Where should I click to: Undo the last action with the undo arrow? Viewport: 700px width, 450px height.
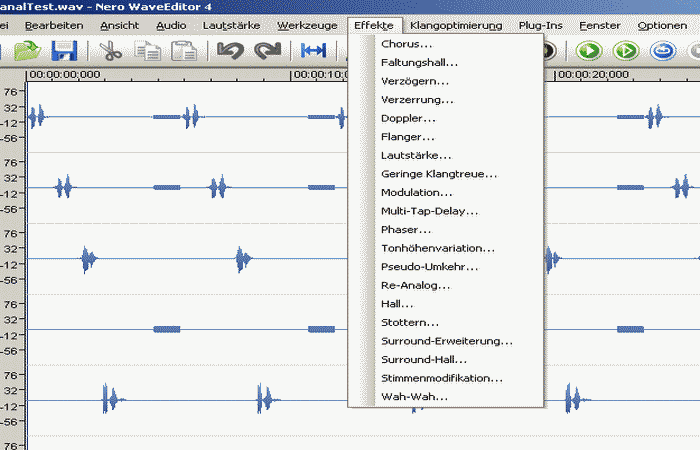coord(230,51)
